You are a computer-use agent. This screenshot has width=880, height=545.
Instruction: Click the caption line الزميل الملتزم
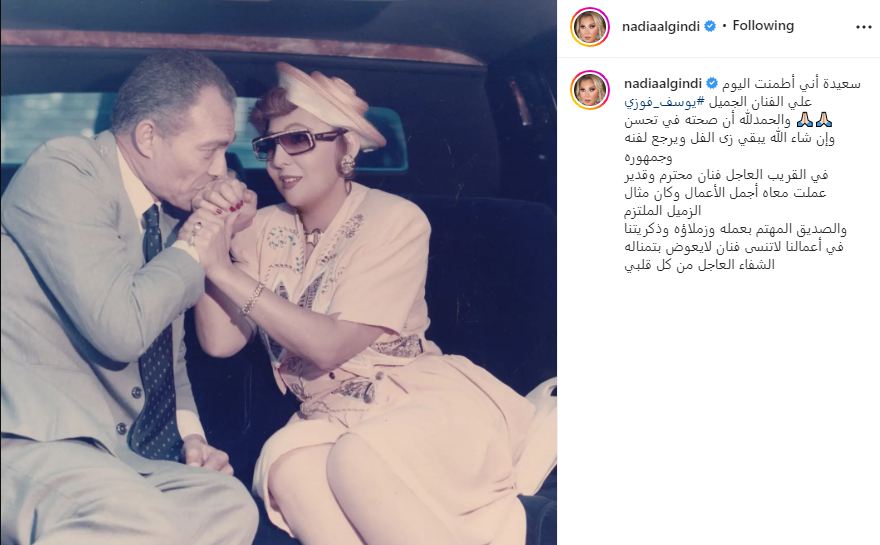tap(663, 210)
